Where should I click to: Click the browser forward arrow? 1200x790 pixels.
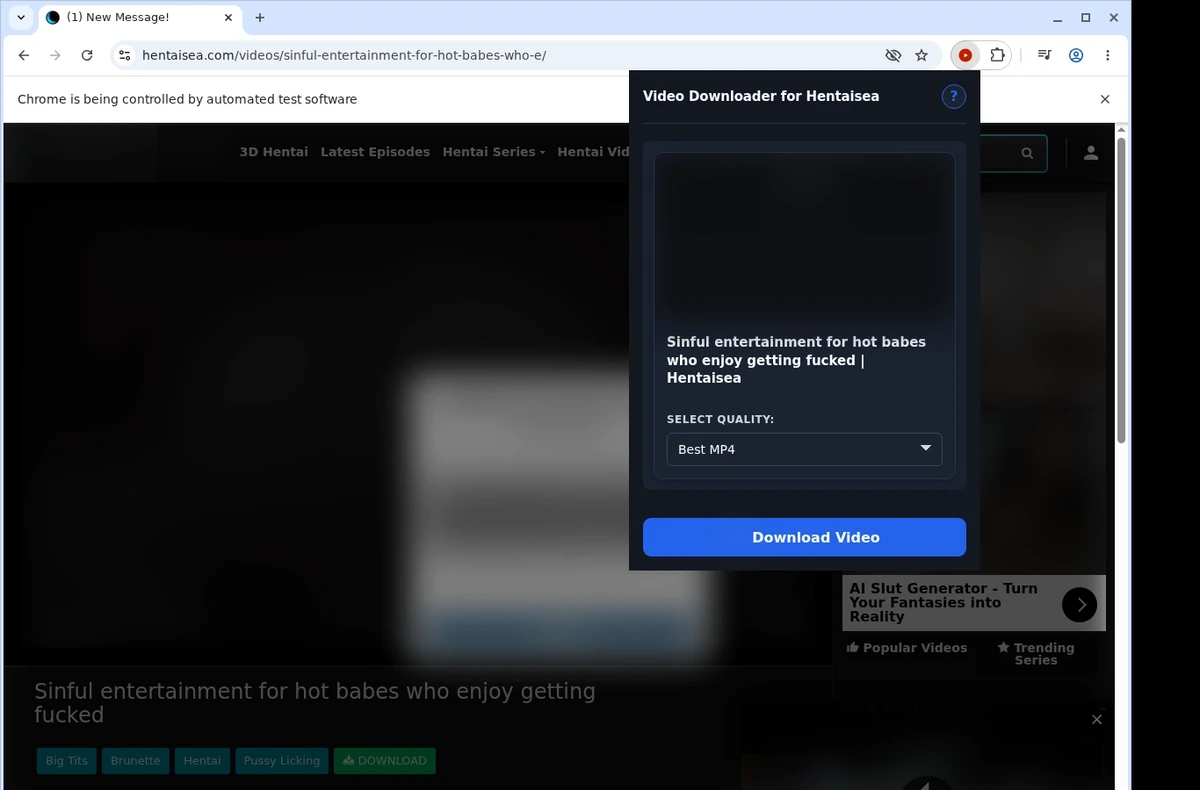pos(55,56)
